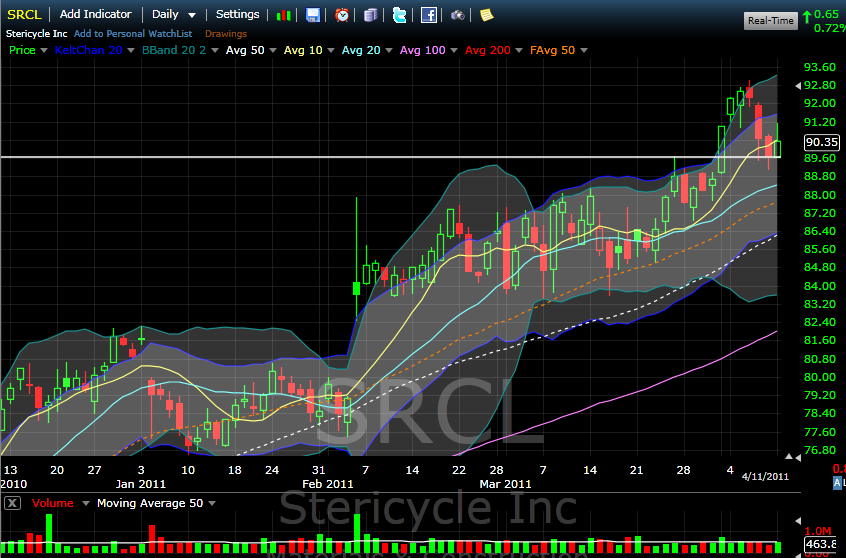Open the Avg 10 indicator dropdown
The height and width of the screenshot is (558, 846).
(330, 51)
